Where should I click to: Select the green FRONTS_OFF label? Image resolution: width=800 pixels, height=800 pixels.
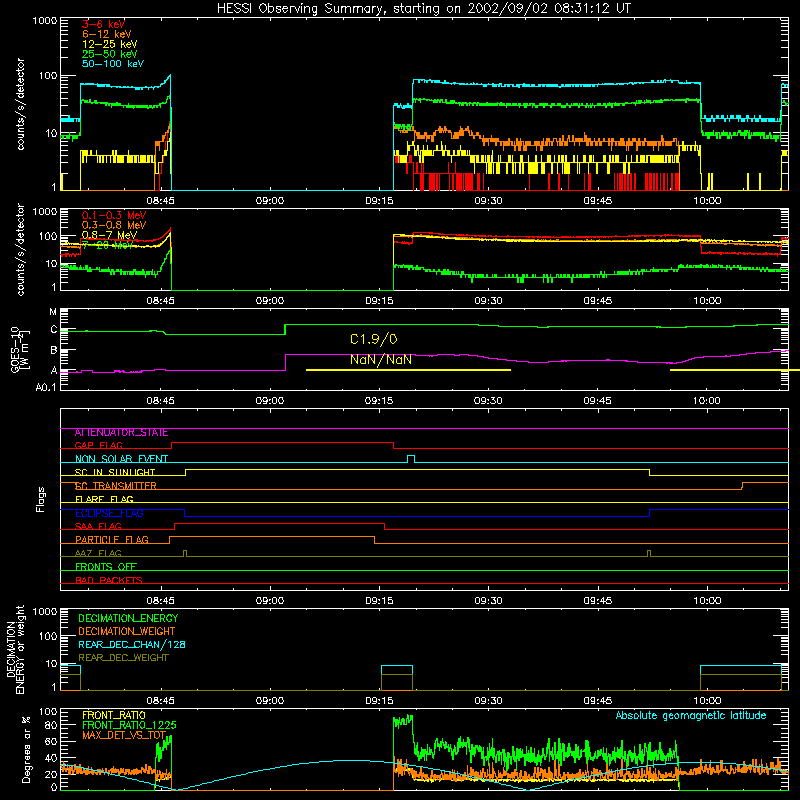(106, 567)
